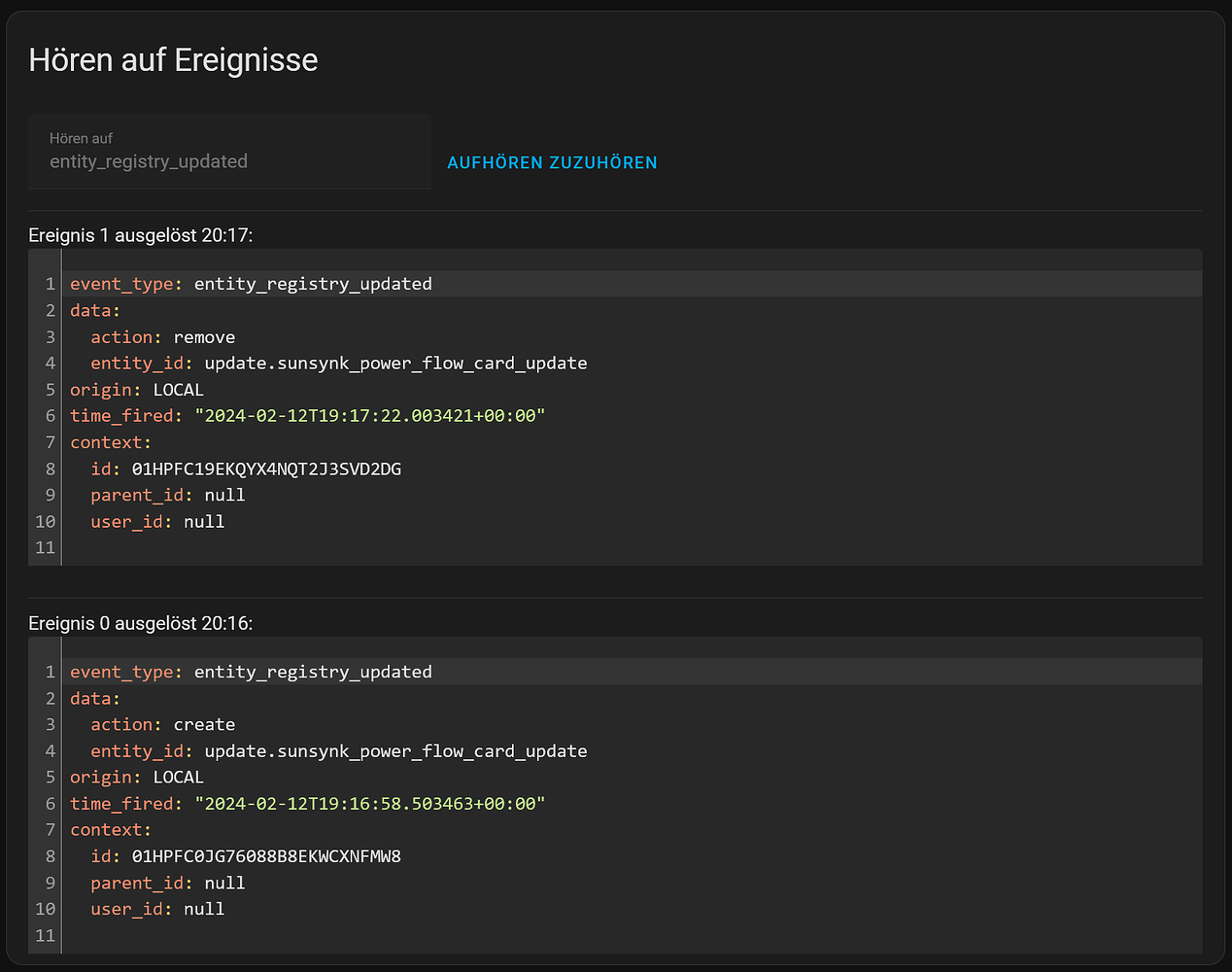This screenshot has width=1232, height=972.
Task: Click the AUFHÖREN ZUZUHÖREN button
Action: pos(552,162)
